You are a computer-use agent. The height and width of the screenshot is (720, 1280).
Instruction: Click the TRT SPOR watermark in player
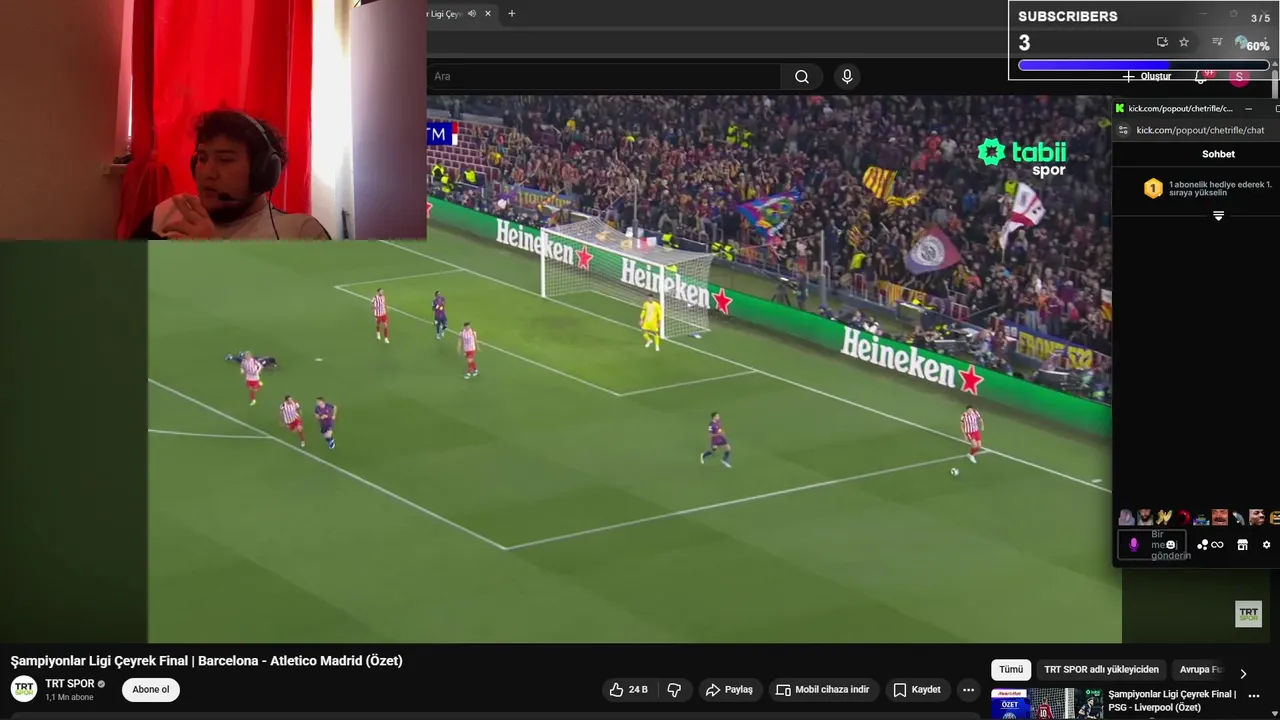click(x=1248, y=614)
